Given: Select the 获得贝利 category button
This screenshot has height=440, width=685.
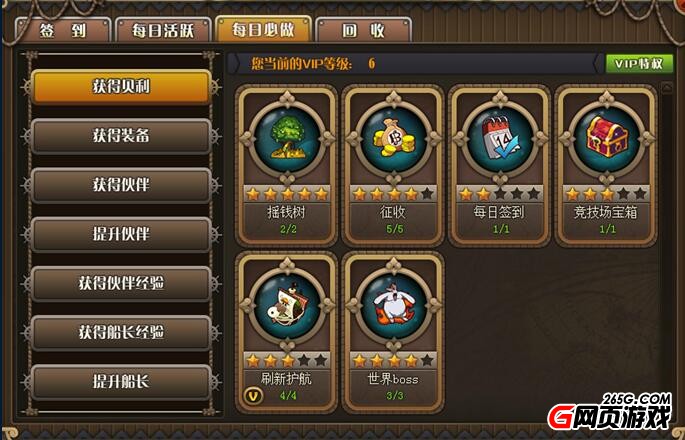Looking at the screenshot, I should click(121, 87).
